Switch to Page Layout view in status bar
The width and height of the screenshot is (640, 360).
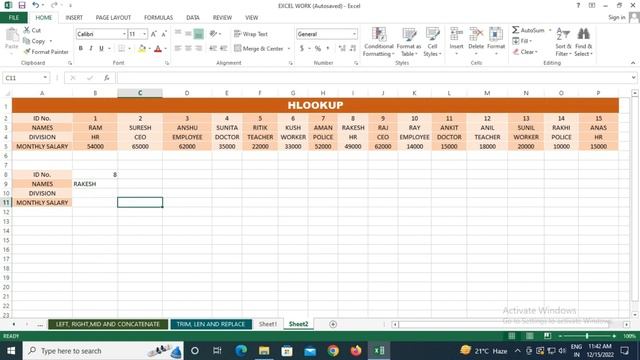(529, 336)
